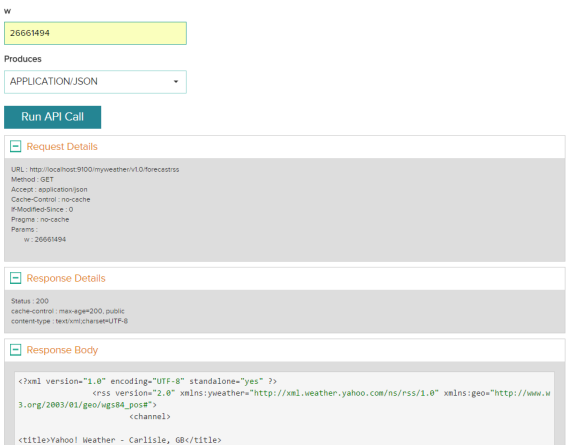Toggle the Response Body header title
Viewport: 576px width, 445px height.
[x=62, y=350]
